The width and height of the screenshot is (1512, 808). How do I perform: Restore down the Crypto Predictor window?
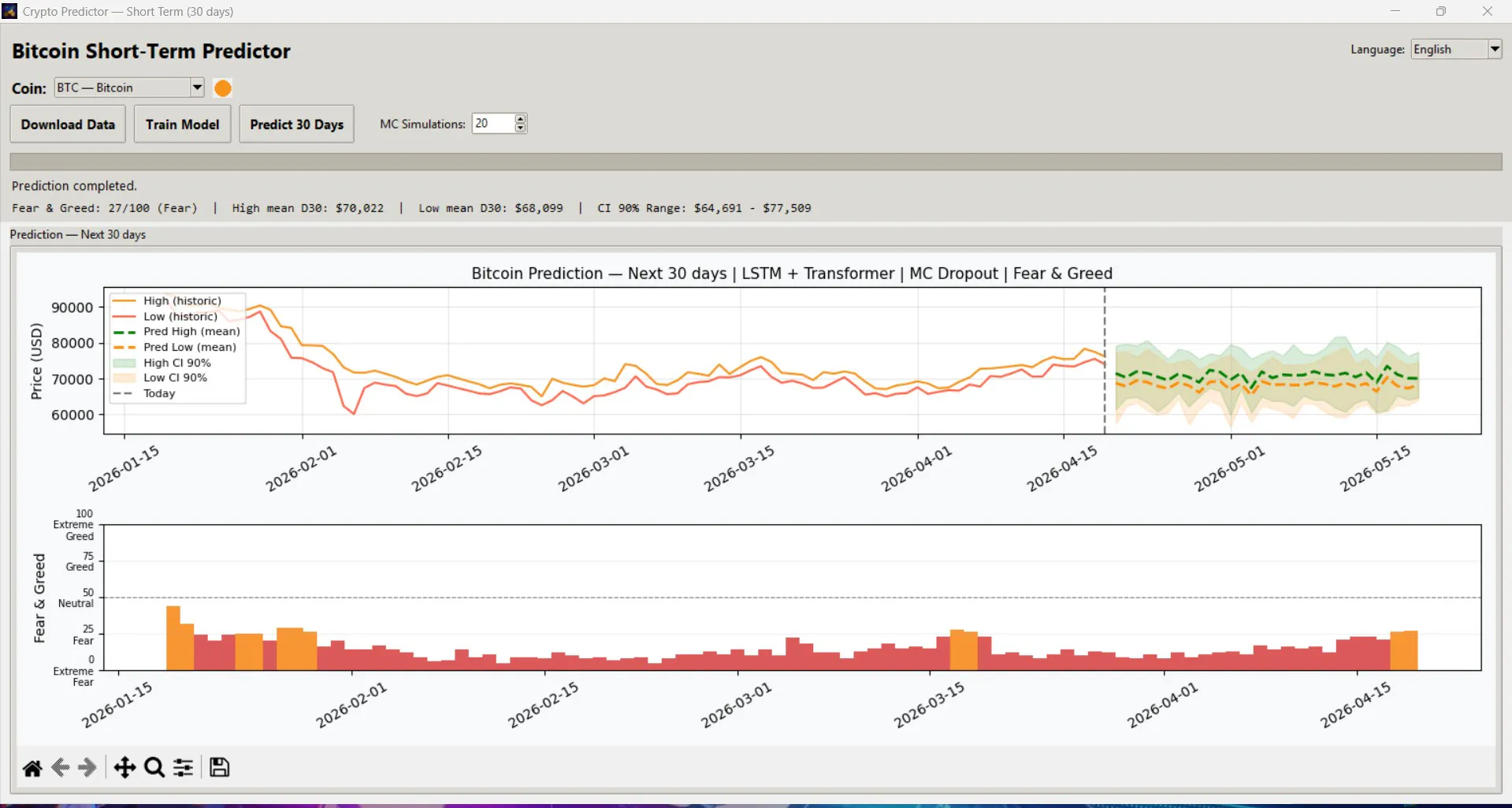tap(1441, 11)
